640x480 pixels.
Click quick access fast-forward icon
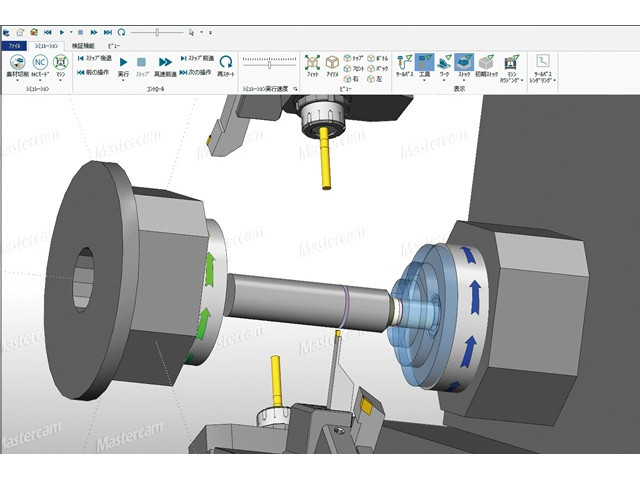tap(94, 32)
